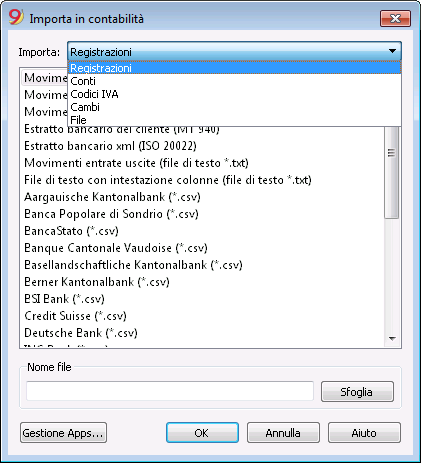421x463 pixels.
Task: Open file browser with Sfoglia button
Action: [357, 392]
